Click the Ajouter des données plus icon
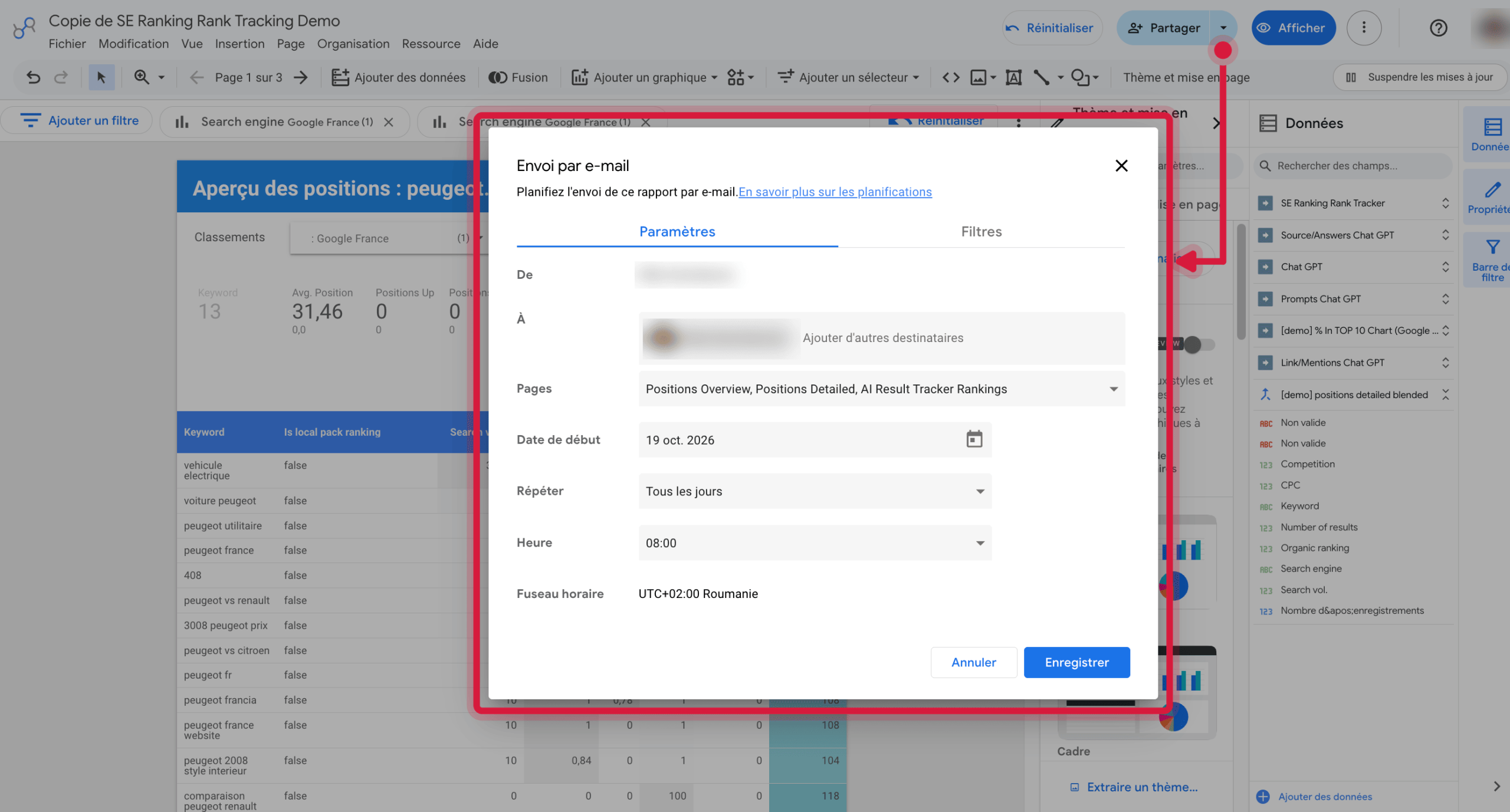The image size is (1510, 812). point(1262,796)
